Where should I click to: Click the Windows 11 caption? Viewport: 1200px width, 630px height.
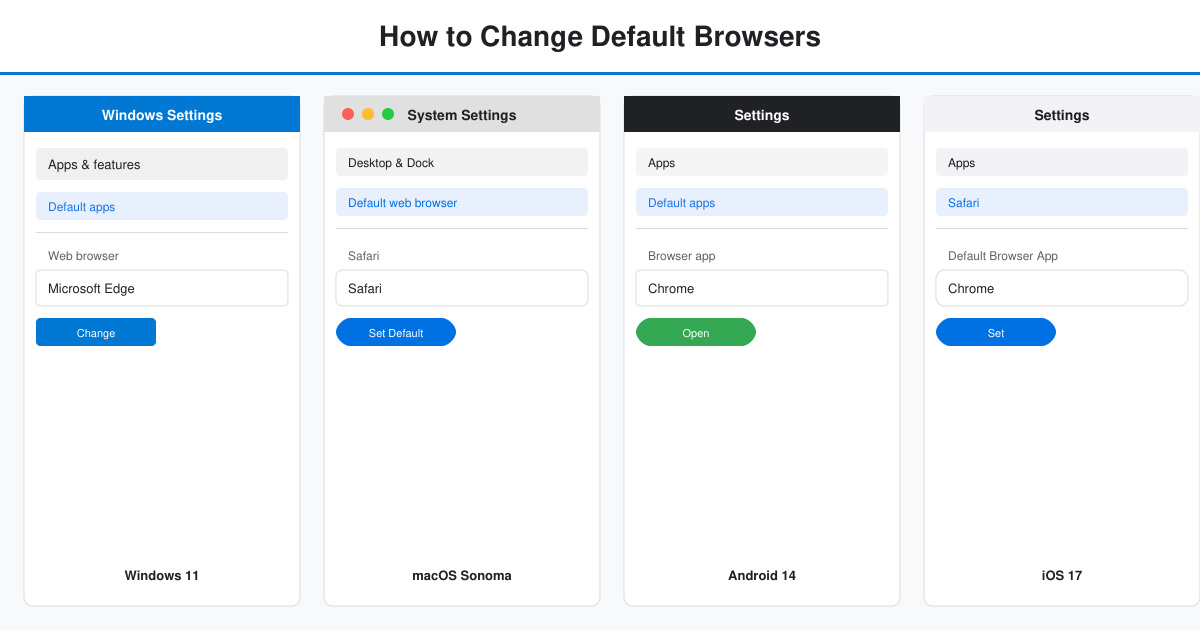pyautogui.click(x=162, y=575)
